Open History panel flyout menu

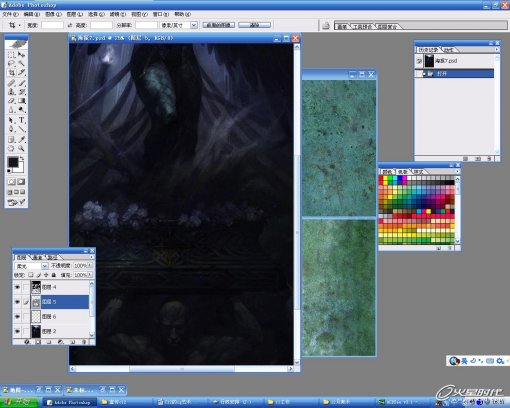click(x=497, y=49)
